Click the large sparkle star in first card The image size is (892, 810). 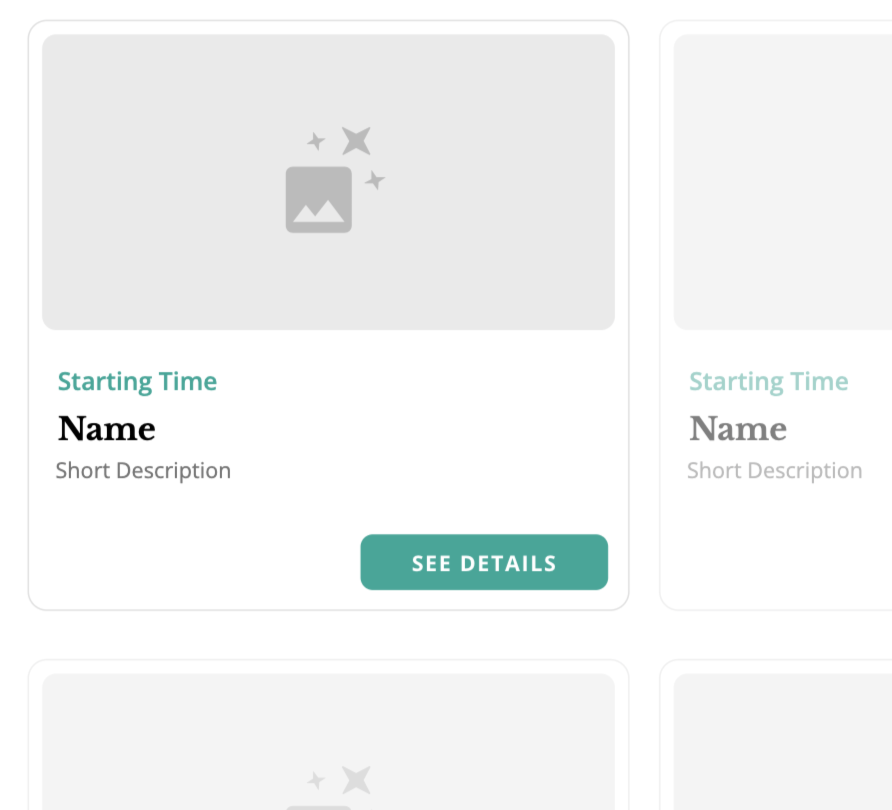pyautogui.click(x=356, y=141)
